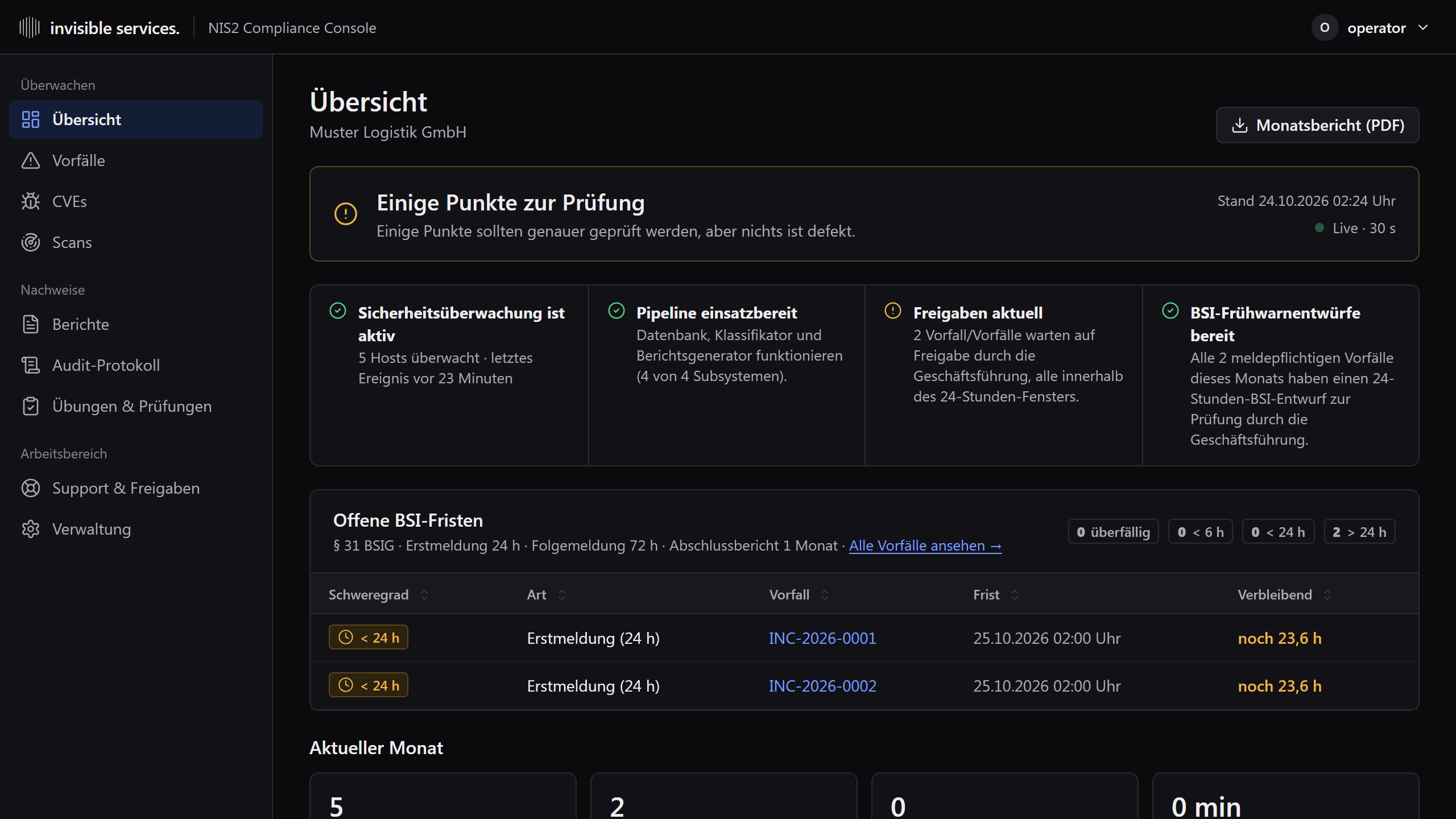This screenshot has height=819, width=1456.
Task: Click the Scans radar icon
Action: (31, 242)
